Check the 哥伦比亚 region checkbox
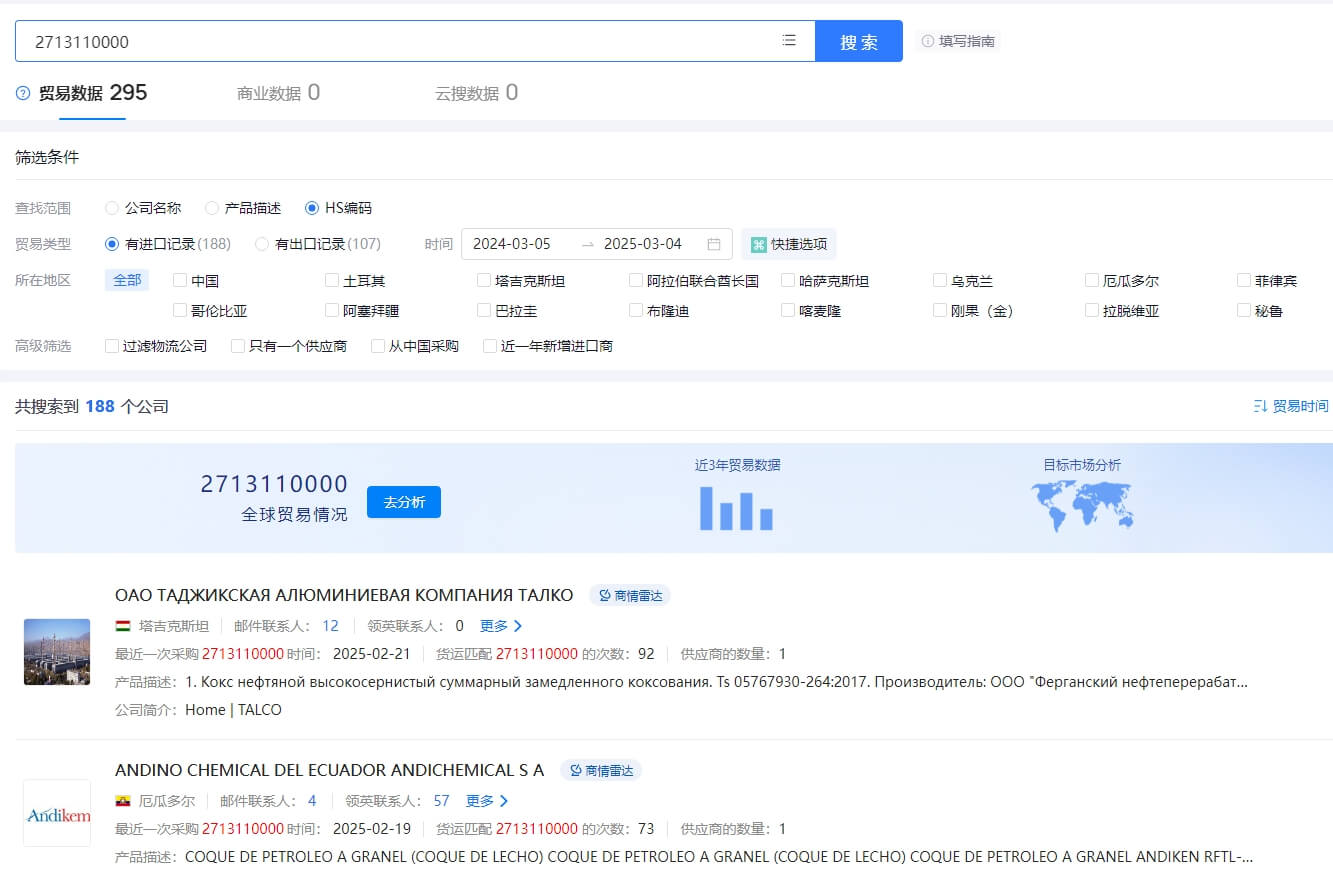The image size is (1333, 878). pos(180,311)
